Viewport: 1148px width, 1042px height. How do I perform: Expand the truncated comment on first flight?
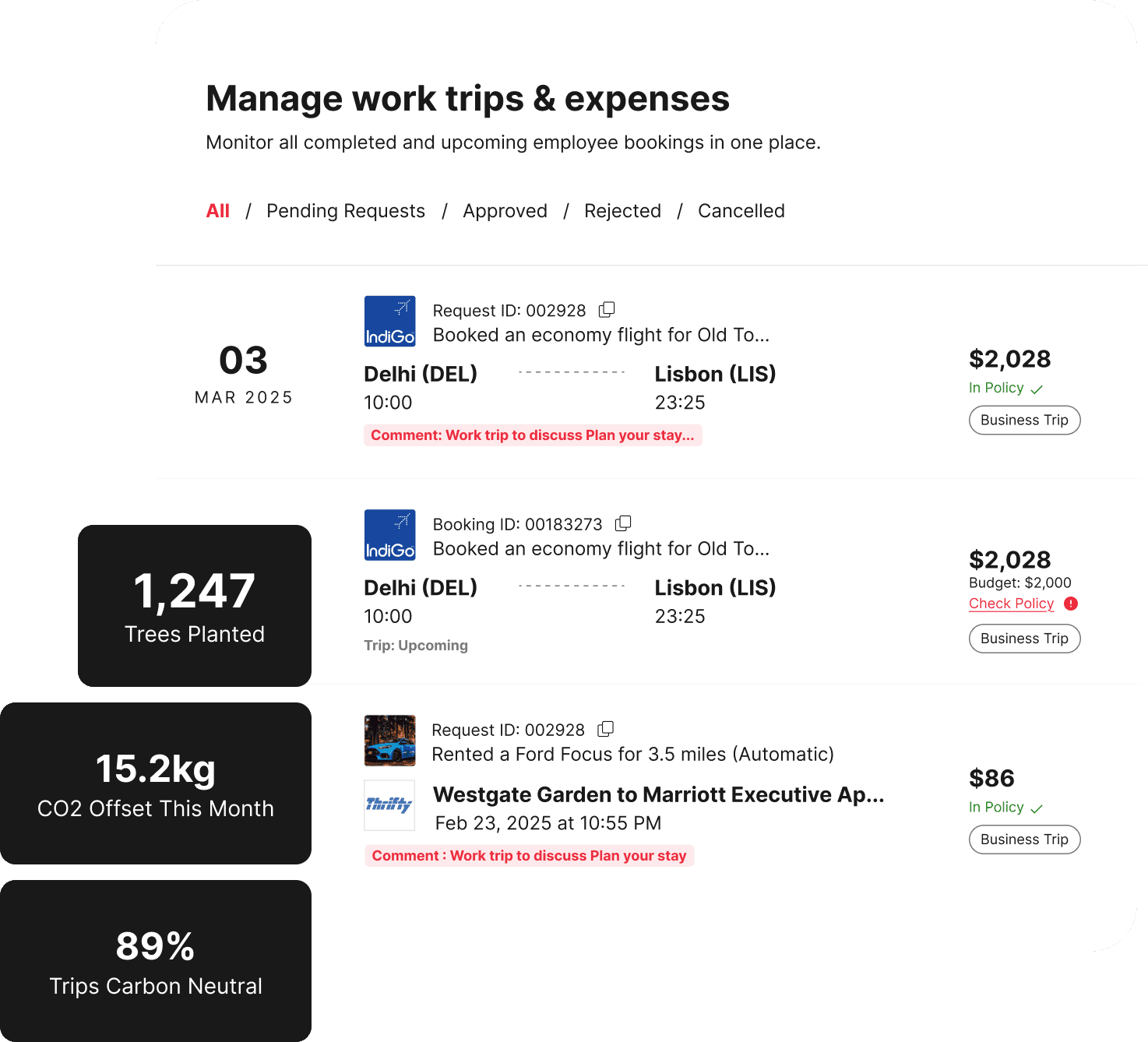point(533,435)
